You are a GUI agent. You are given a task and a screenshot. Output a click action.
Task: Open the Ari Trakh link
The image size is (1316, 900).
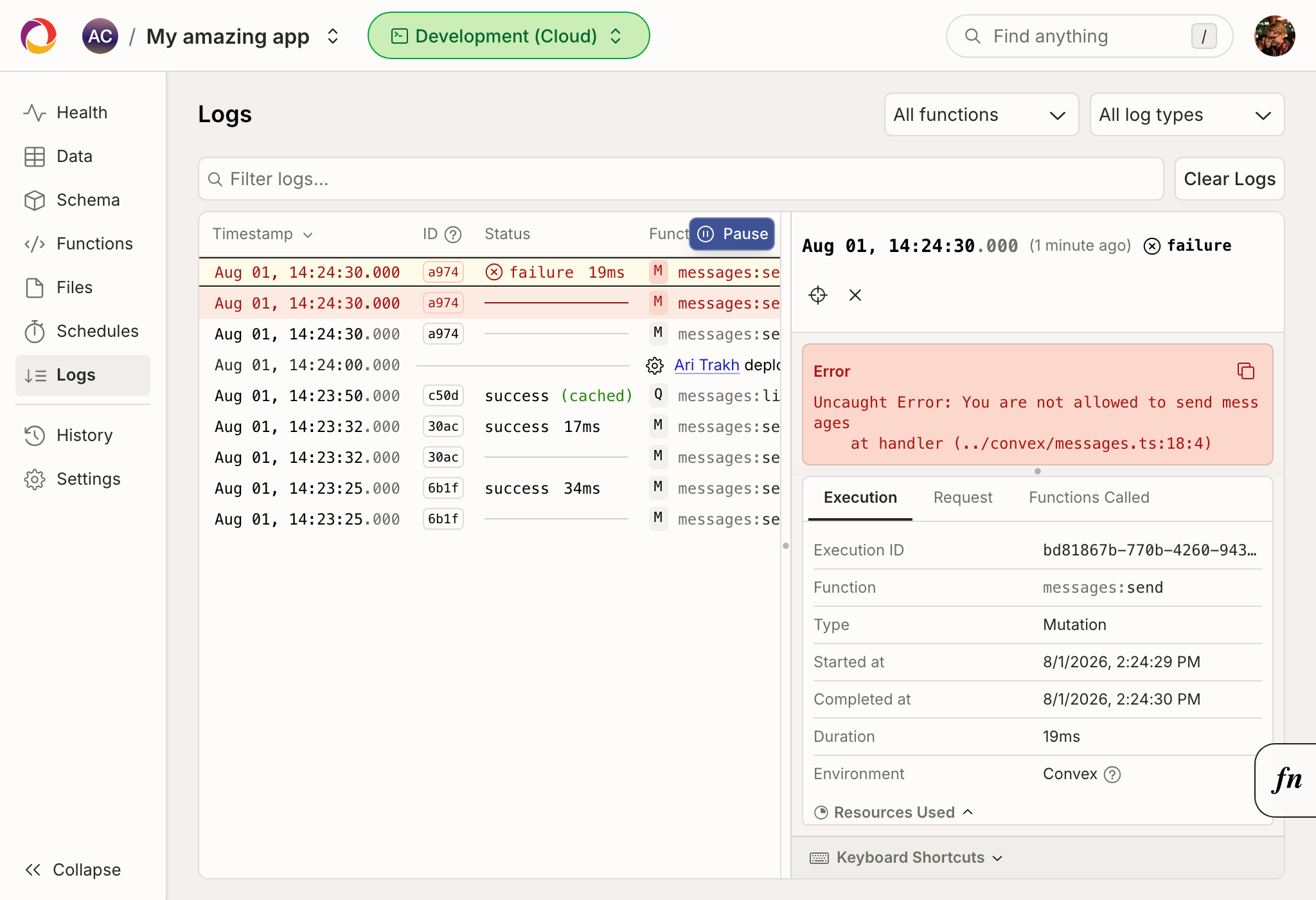pos(707,365)
